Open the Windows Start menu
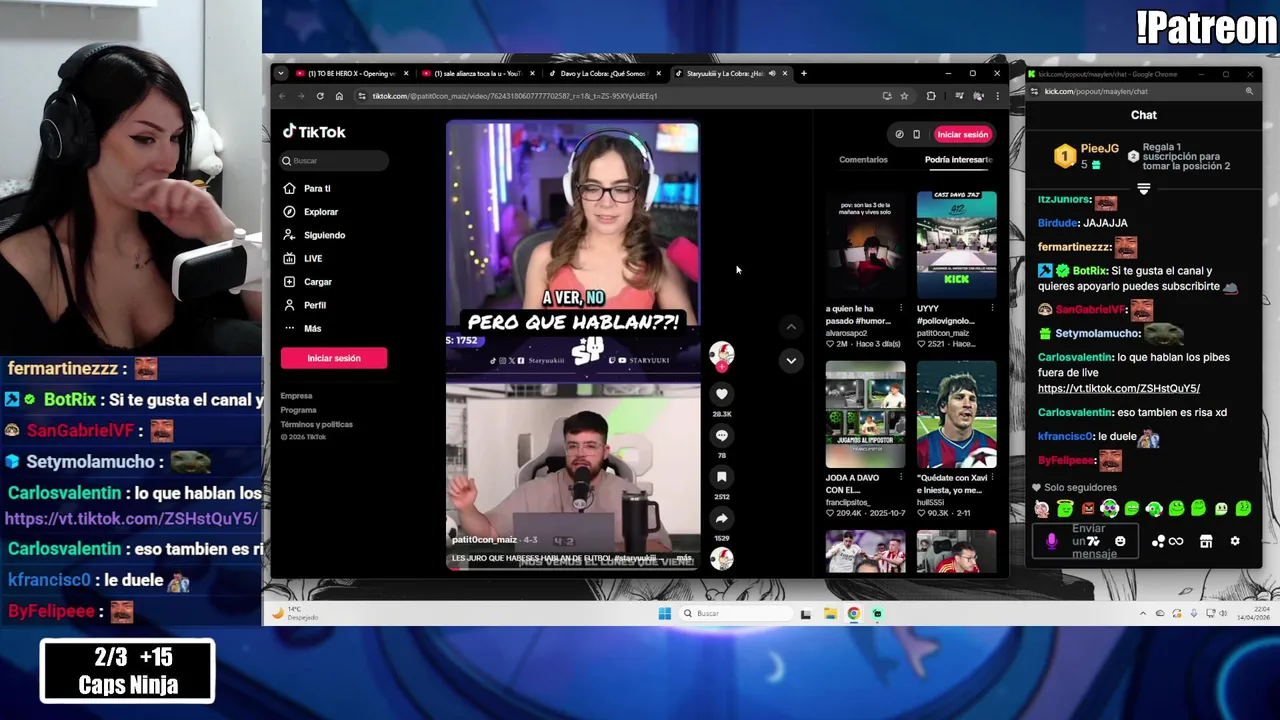This screenshot has height=720, width=1280. click(x=664, y=613)
